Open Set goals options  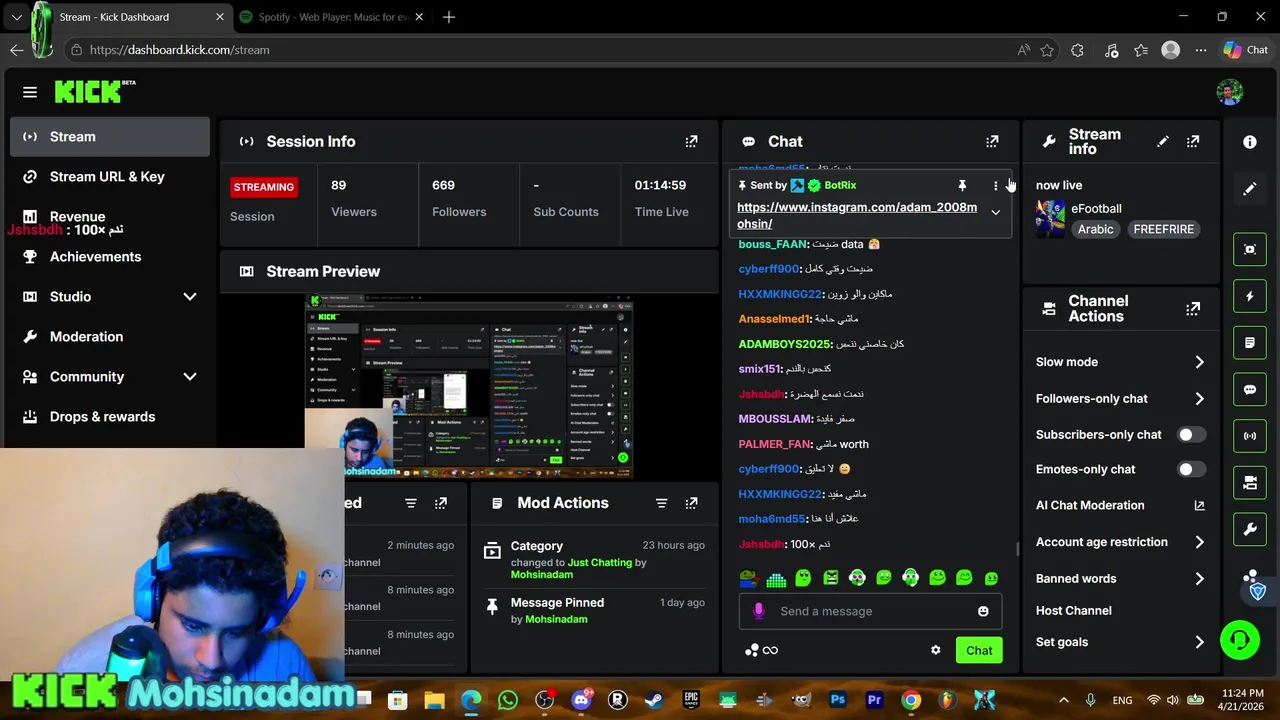click(x=1120, y=642)
